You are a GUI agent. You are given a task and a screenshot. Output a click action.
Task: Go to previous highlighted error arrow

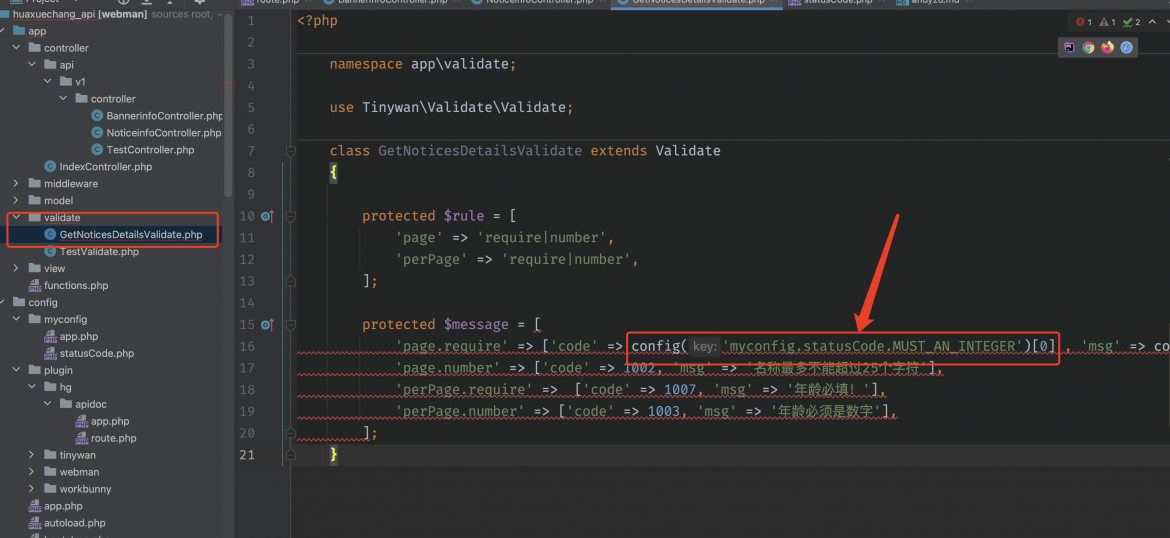pyautogui.click(x=1151, y=22)
